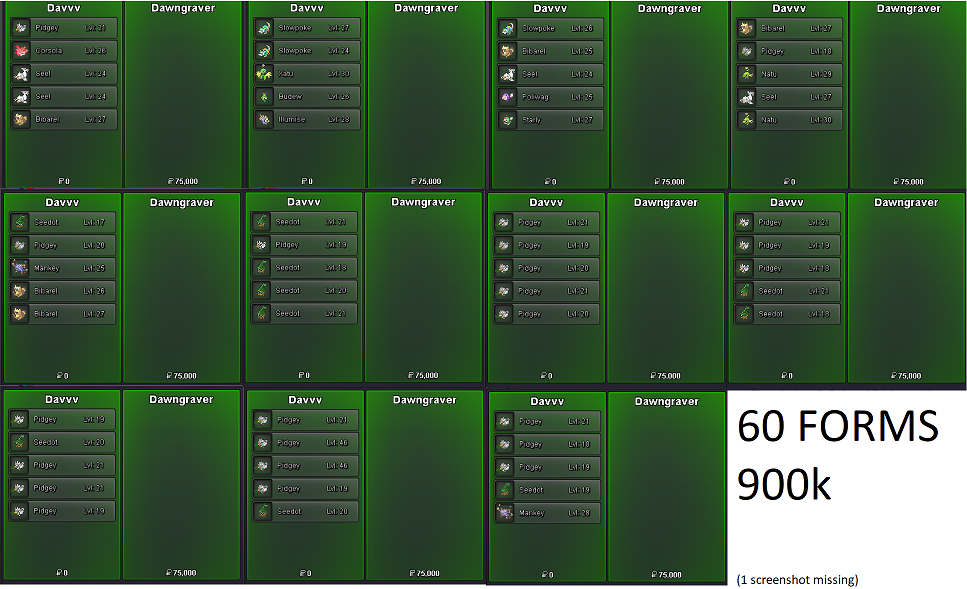Click the Budew icon
Screen dimensions: 967x589
[x=264, y=97]
